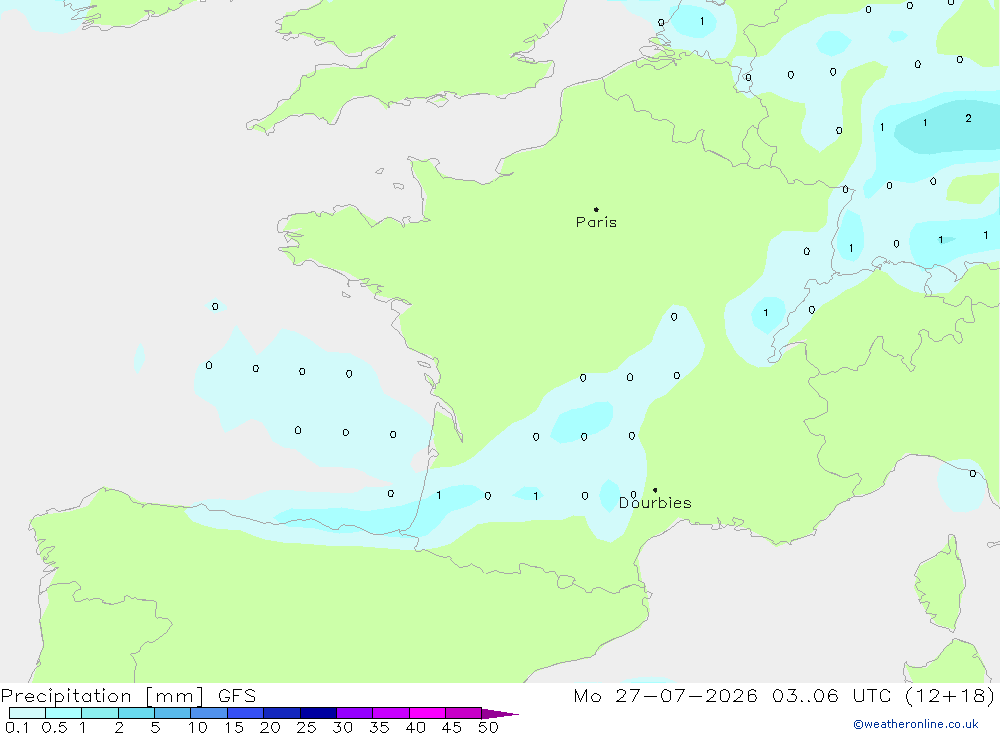Image resolution: width=1000 pixels, height=733 pixels.
Task: Click the '15' legend scale label
Action: pos(234,727)
